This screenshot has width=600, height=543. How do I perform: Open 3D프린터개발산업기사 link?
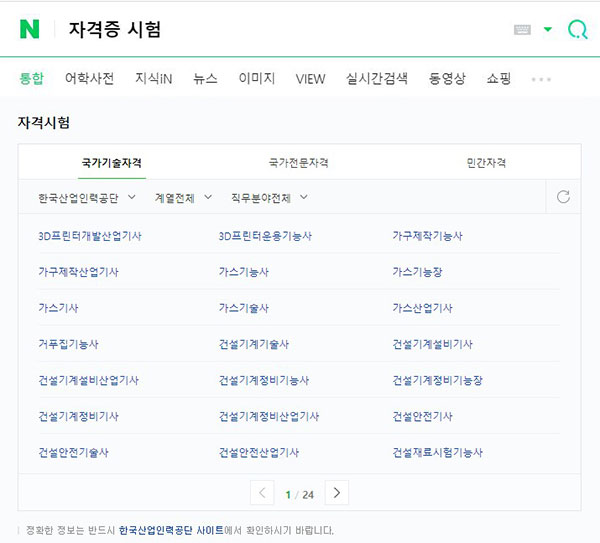pyautogui.click(x=89, y=236)
